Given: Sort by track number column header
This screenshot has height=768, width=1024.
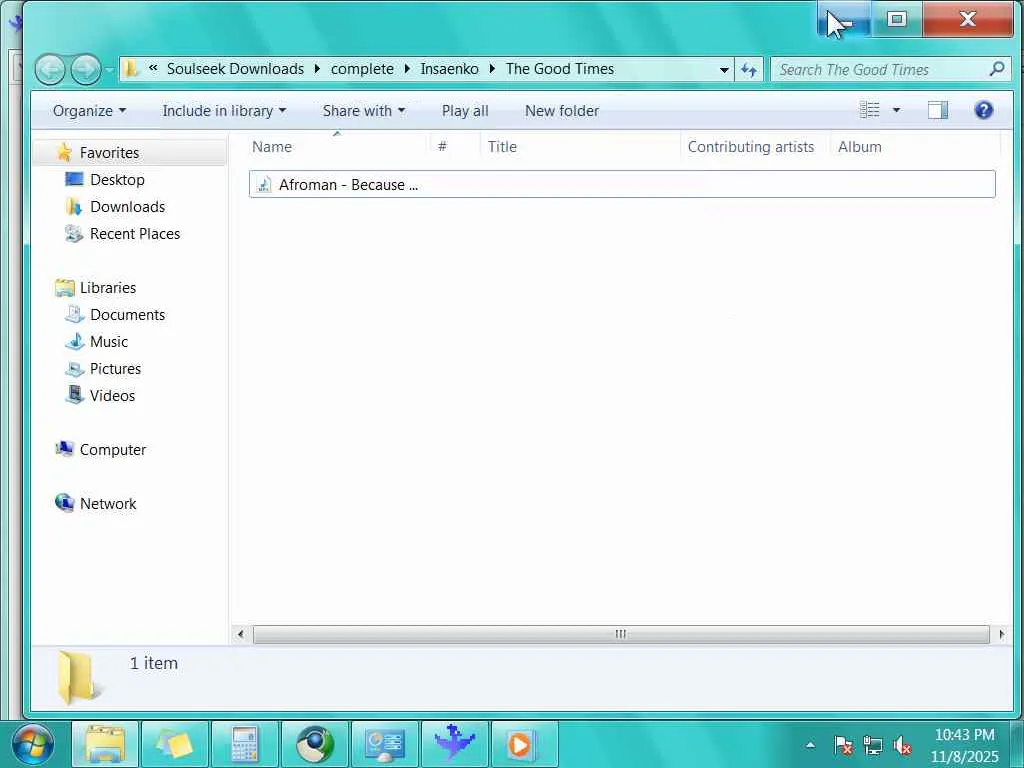Looking at the screenshot, I should click(455, 147).
